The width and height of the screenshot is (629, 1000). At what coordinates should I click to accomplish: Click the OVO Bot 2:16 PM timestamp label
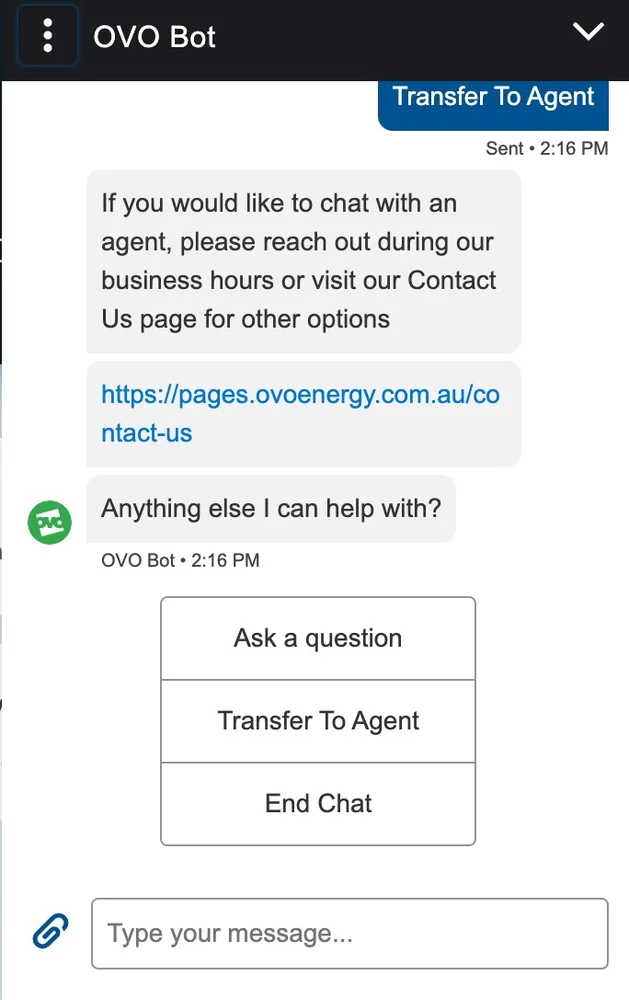(x=180, y=561)
